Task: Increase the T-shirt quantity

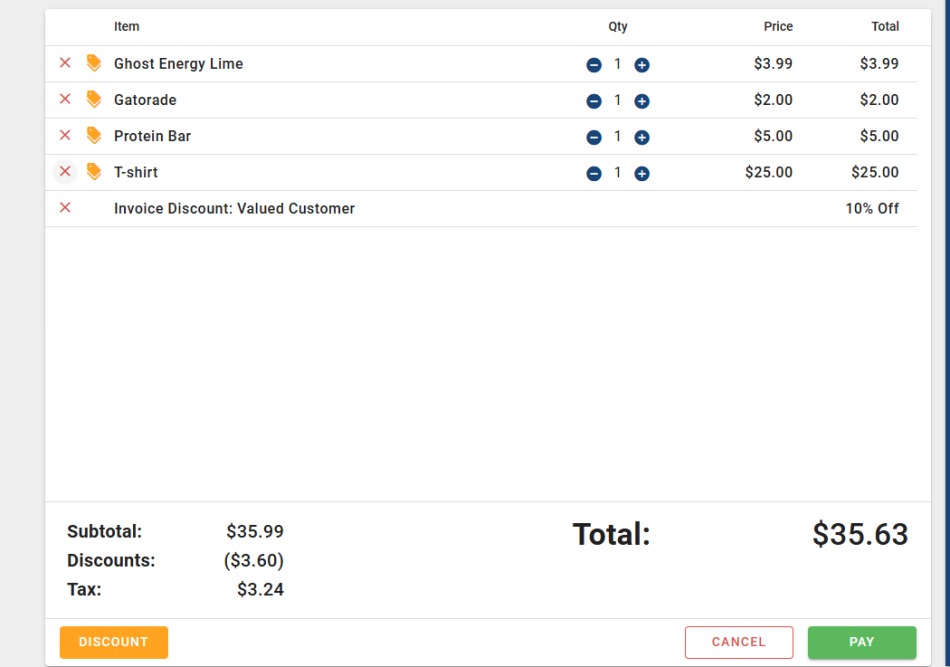Action: tap(642, 173)
